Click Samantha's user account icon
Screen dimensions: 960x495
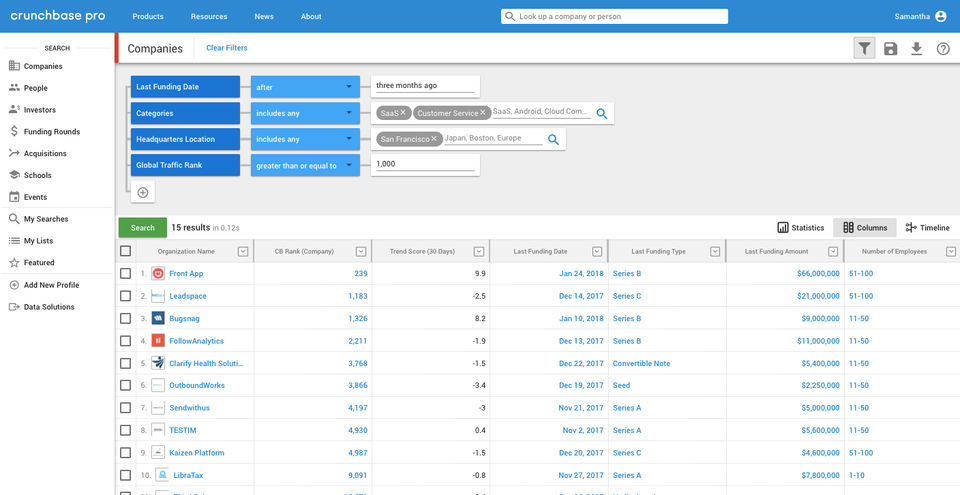click(x=941, y=17)
